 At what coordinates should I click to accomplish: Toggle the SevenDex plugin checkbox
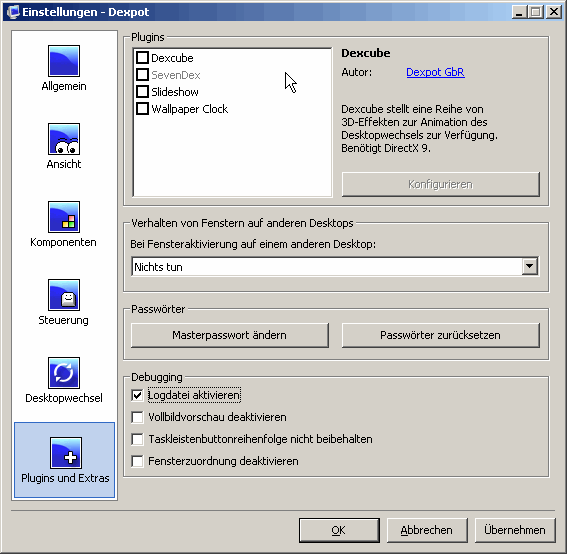(x=142, y=75)
